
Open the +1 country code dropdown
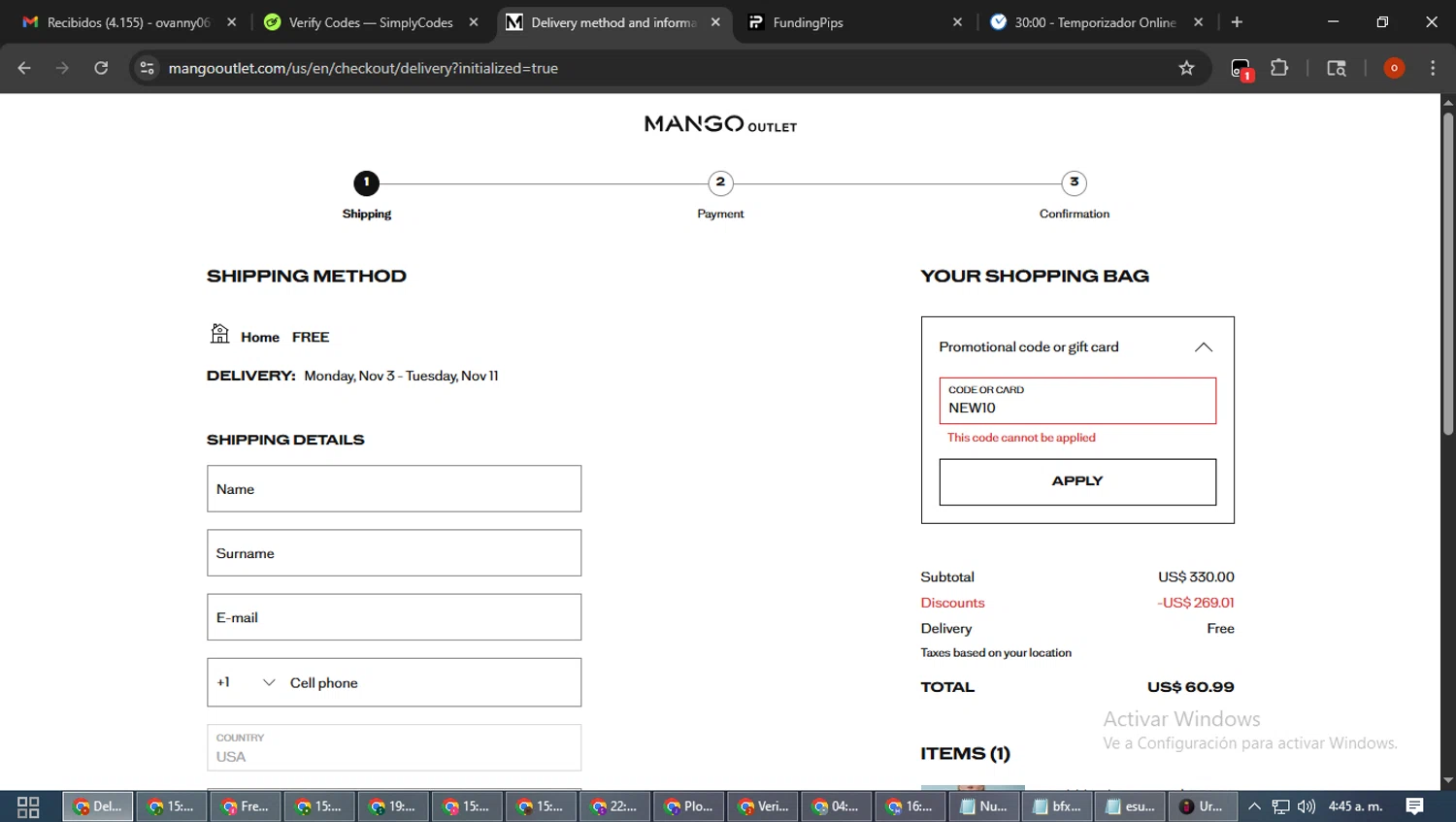pos(246,682)
